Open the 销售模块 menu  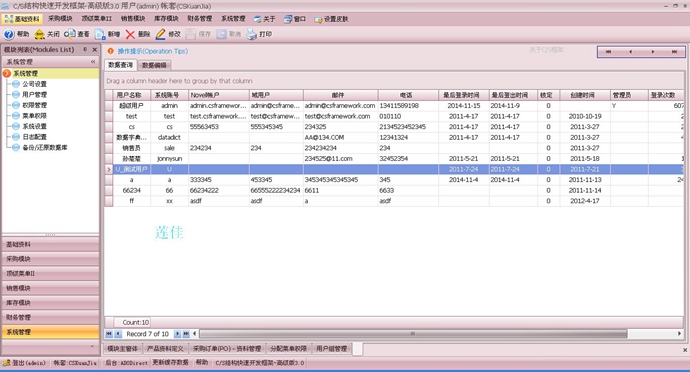pos(133,18)
